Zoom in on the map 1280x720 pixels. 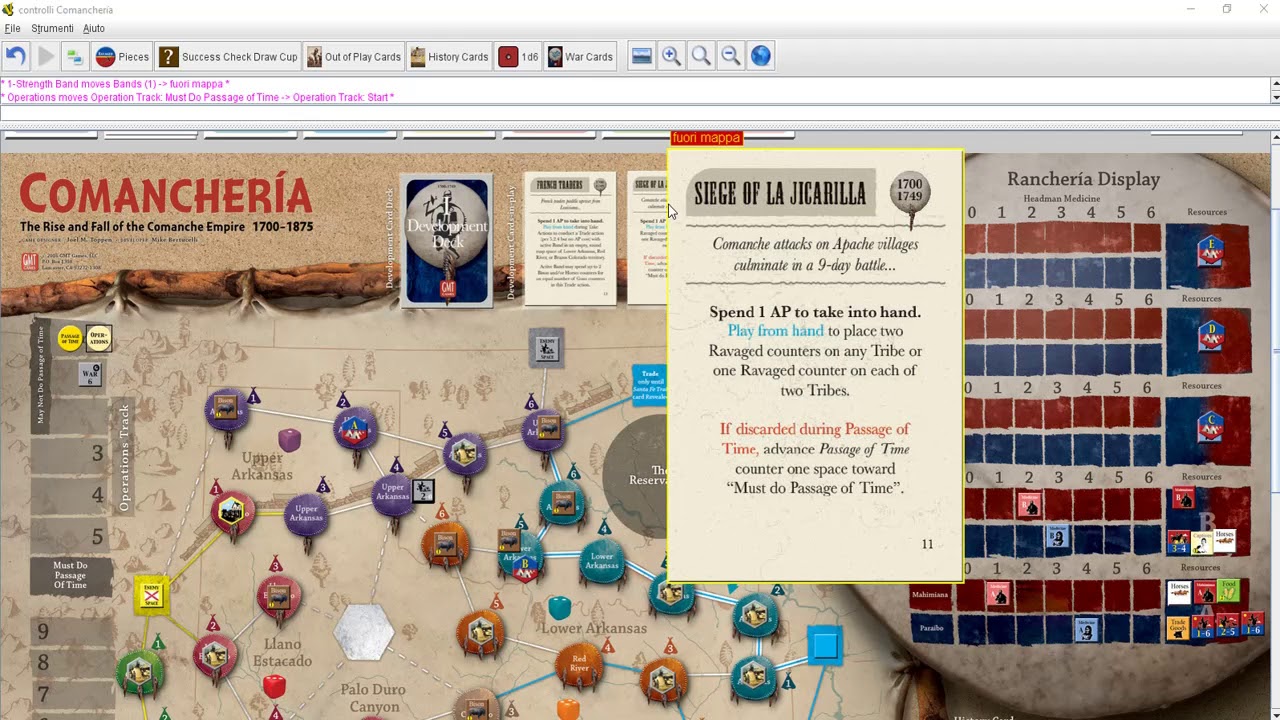tap(672, 57)
